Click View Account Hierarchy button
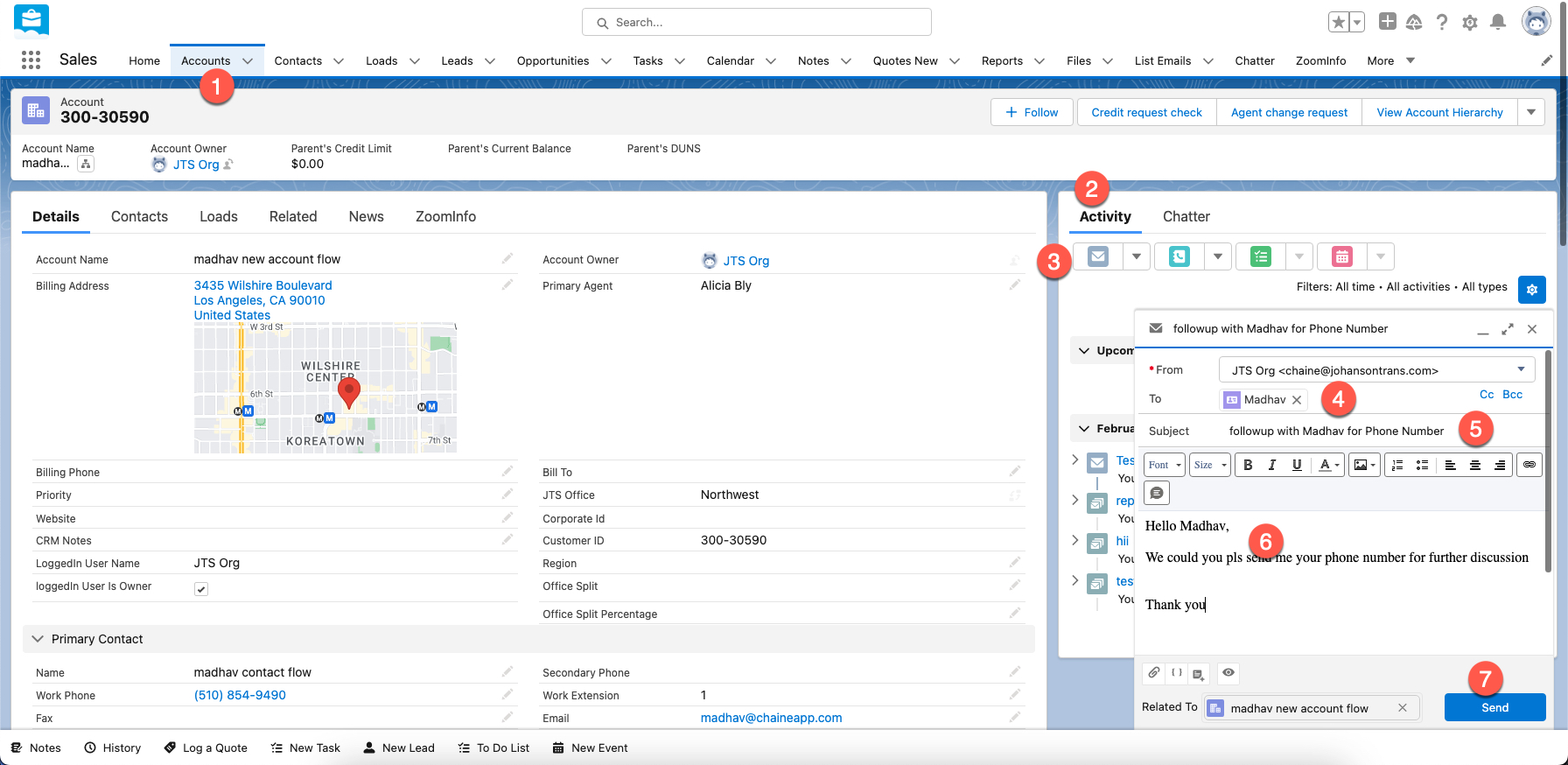 [1439, 112]
